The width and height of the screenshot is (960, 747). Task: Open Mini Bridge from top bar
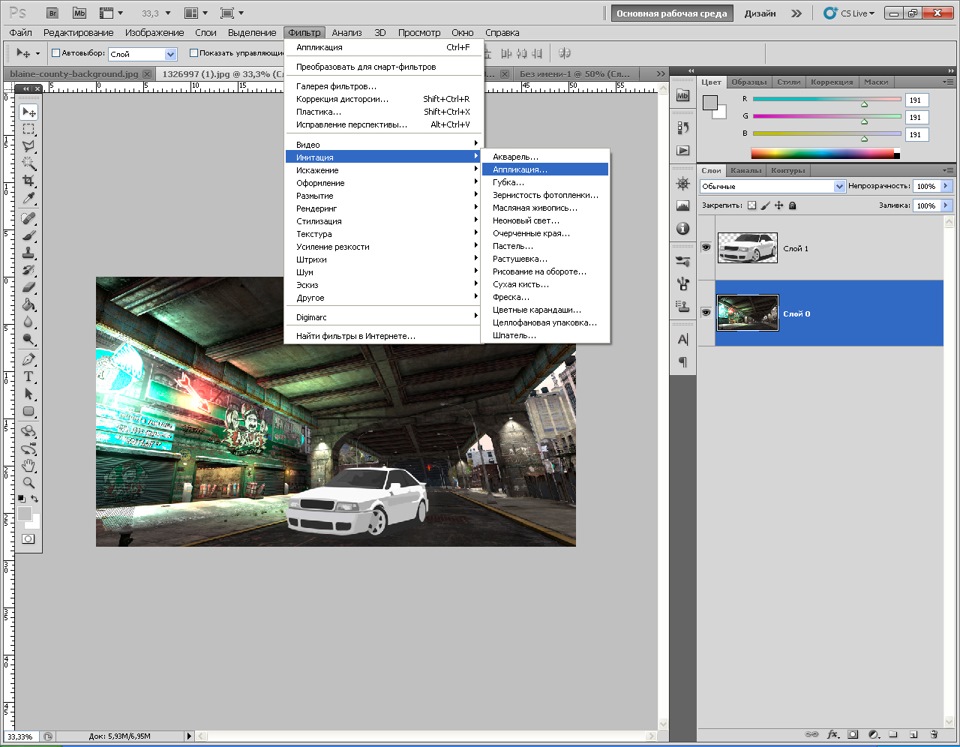79,13
